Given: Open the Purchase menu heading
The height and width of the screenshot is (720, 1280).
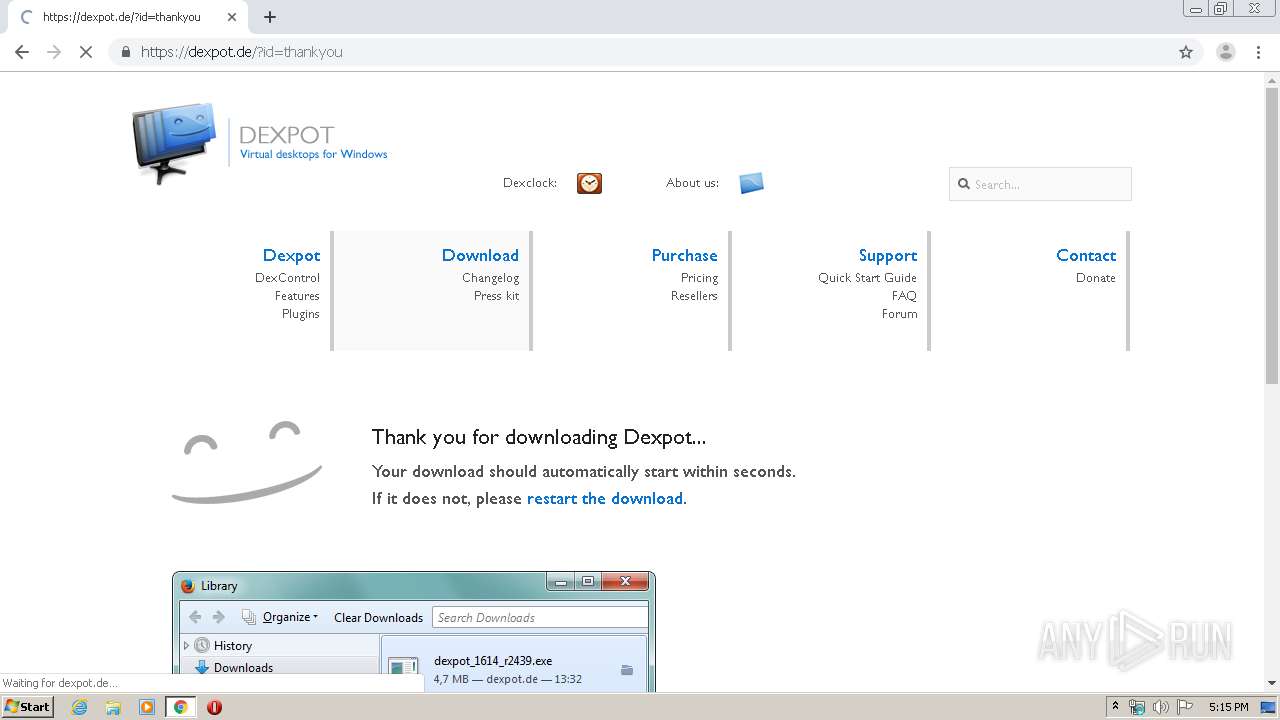Looking at the screenshot, I should 685,255.
